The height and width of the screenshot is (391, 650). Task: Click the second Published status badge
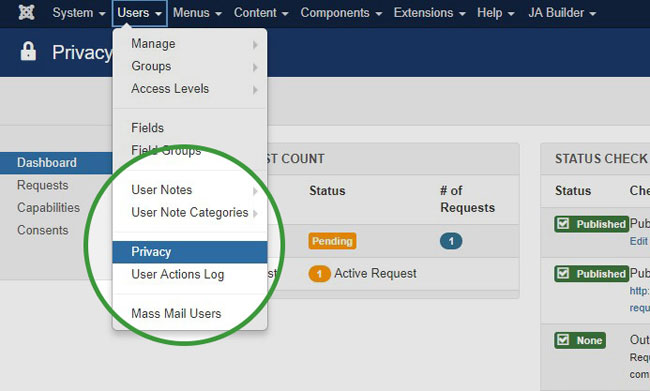(591, 274)
